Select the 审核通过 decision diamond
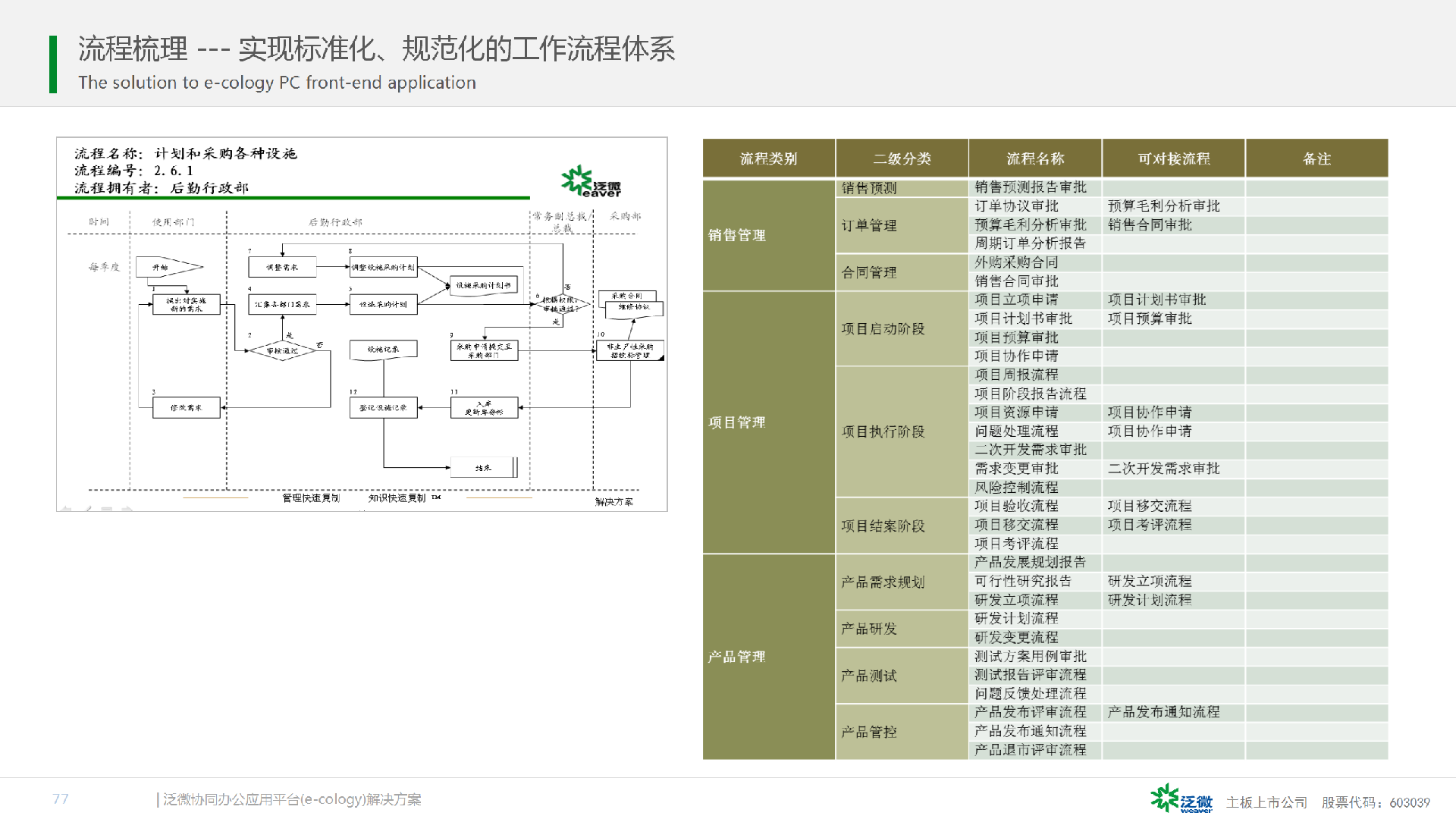The width and height of the screenshot is (1456, 819). pyautogui.click(x=282, y=351)
